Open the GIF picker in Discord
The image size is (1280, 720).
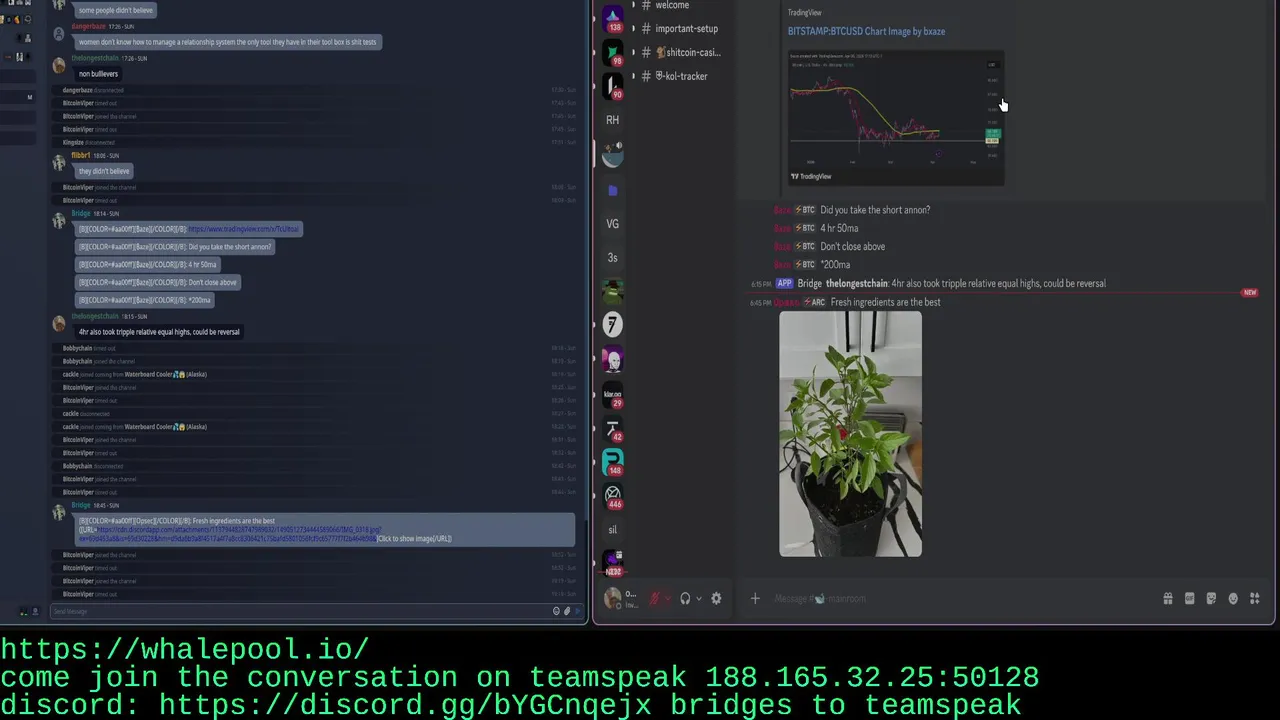point(1189,599)
